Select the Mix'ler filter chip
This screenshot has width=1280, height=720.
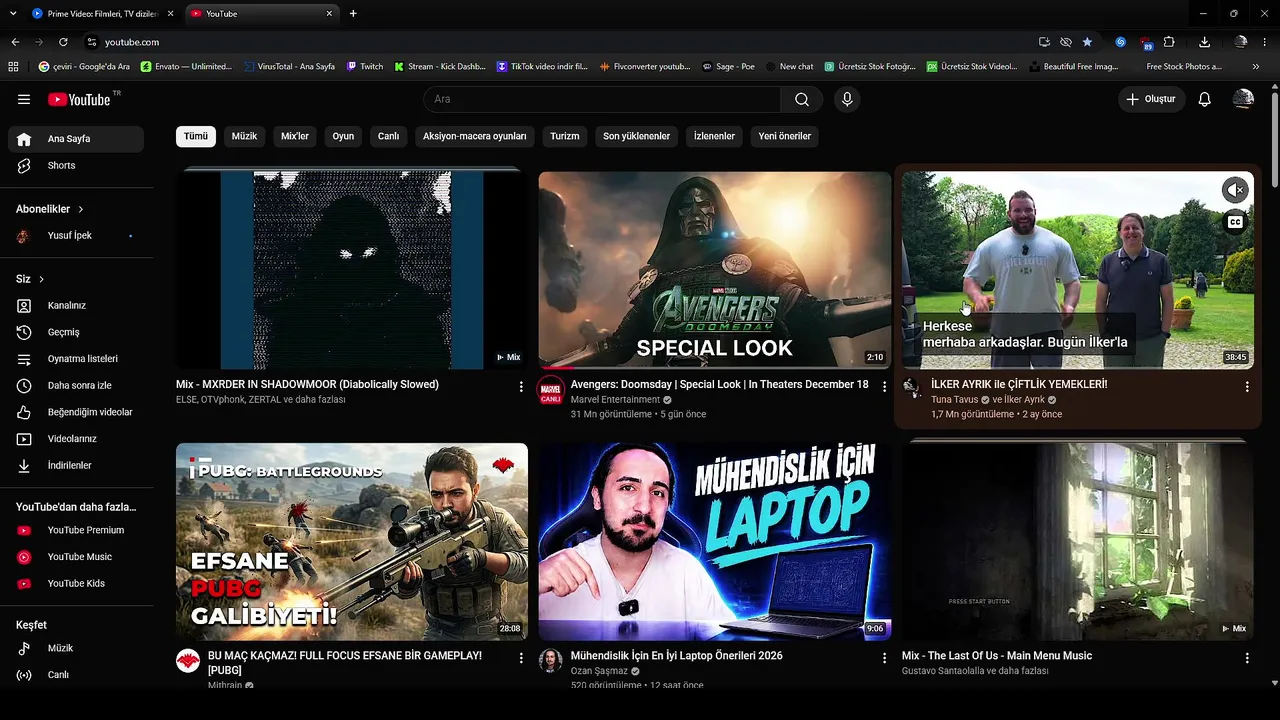click(x=295, y=136)
